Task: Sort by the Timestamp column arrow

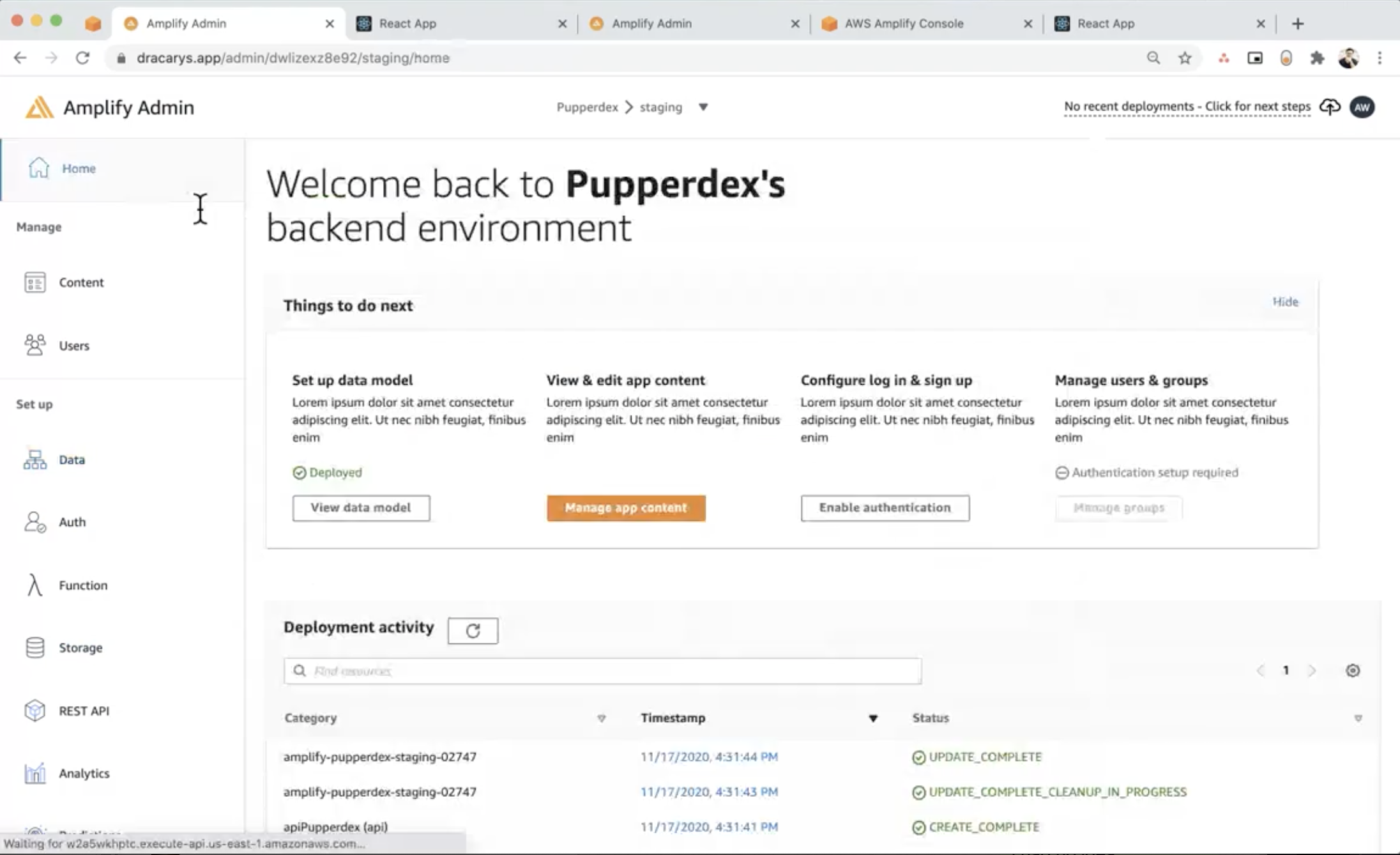Action: click(x=873, y=718)
